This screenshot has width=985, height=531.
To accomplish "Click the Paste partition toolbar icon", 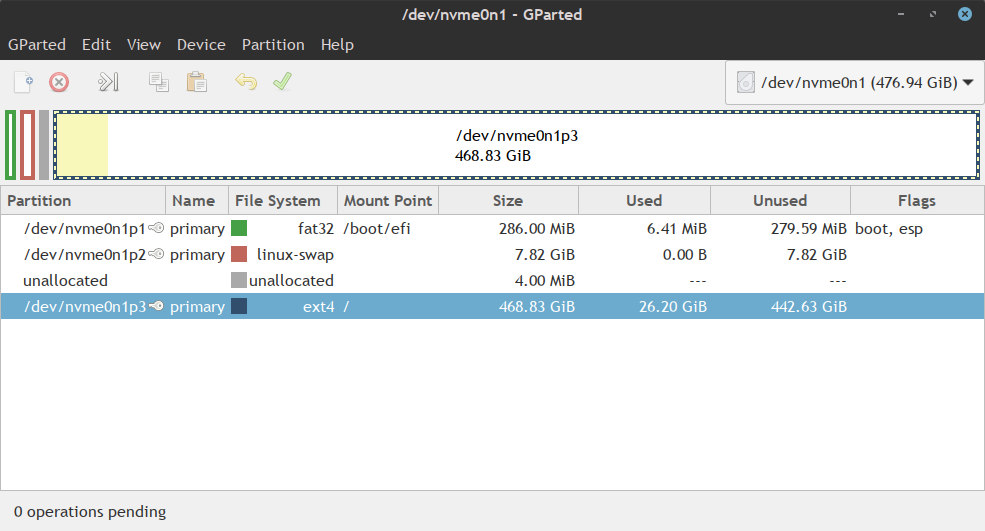I will point(196,82).
